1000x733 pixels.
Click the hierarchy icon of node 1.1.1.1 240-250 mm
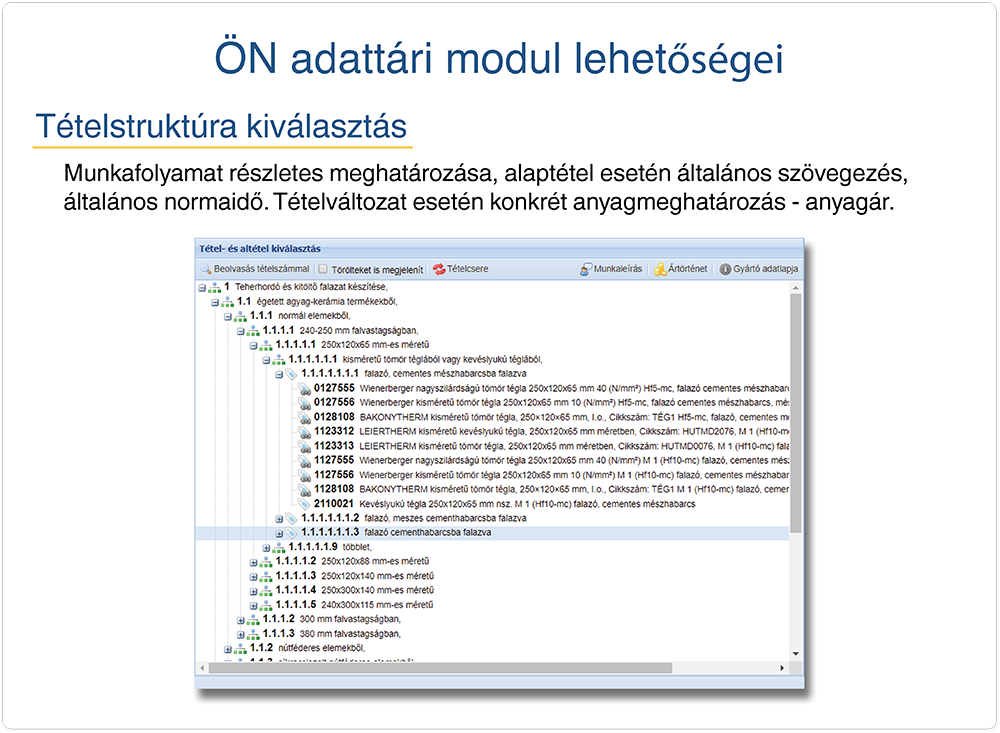tap(253, 331)
